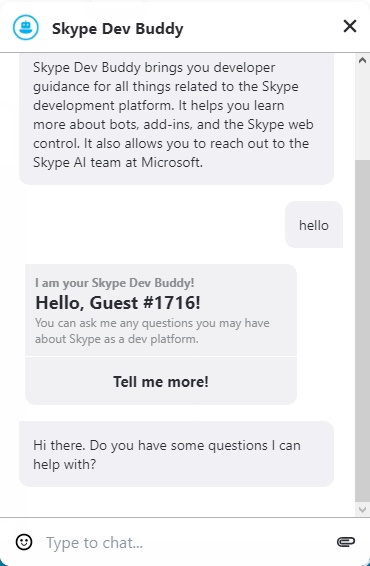Image resolution: width=370 pixels, height=566 pixels.
Task: Click the chat scrollbar thumb
Action: click(x=362, y=330)
